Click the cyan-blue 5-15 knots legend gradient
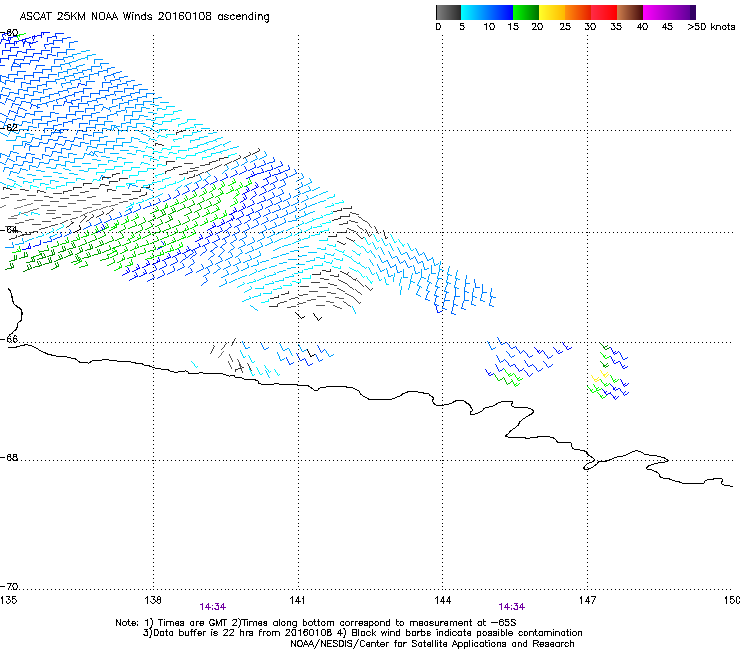The width and height of the screenshot is (740, 650). [487, 12]
